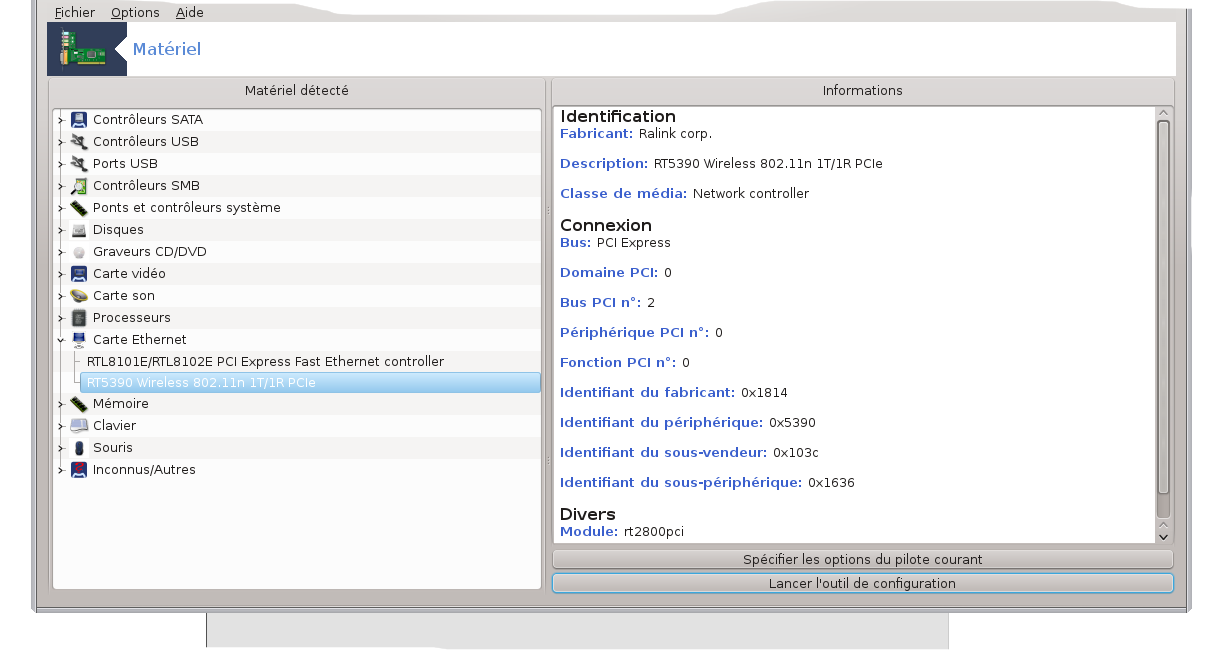This screenshot has width=1219, height=650.
Task: Click the Fonction PCI n° line
Action: (625, 362)
